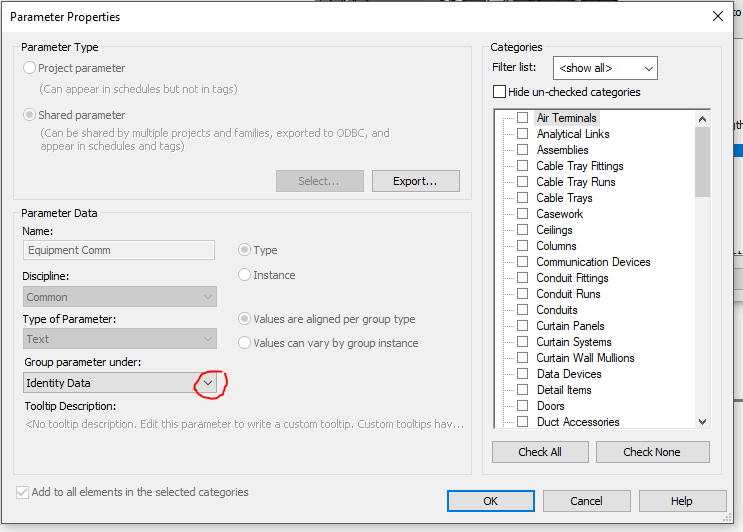Toggle Add to all elements checkbox
The image size is (743, 532).
coord(22,492)
